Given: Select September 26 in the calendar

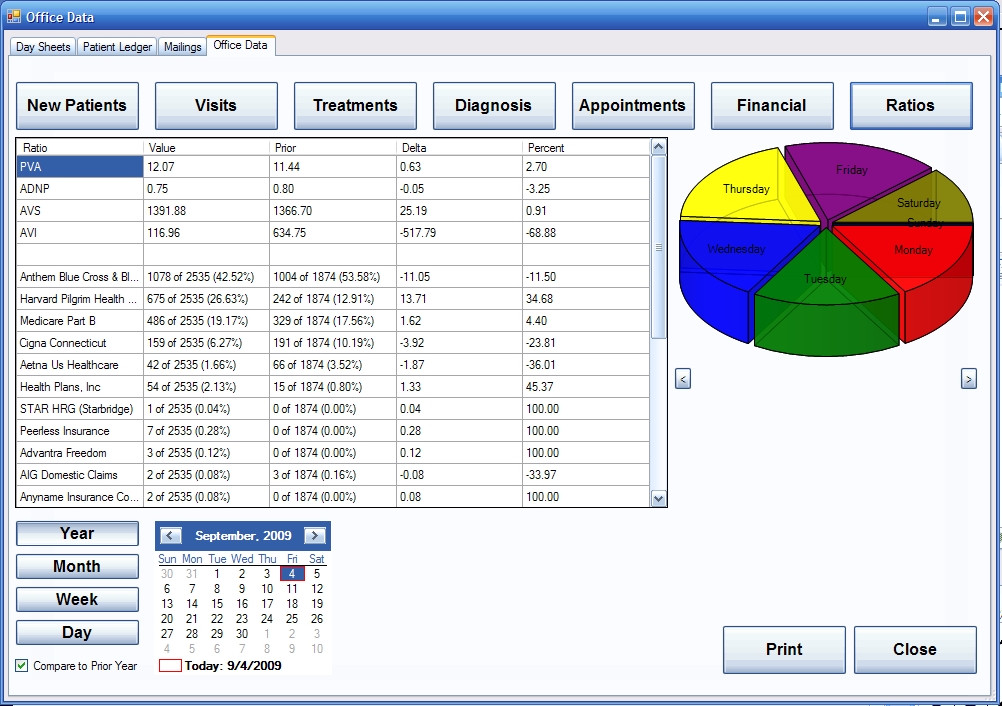Looking at the screenshot, I should click(317, 618).
